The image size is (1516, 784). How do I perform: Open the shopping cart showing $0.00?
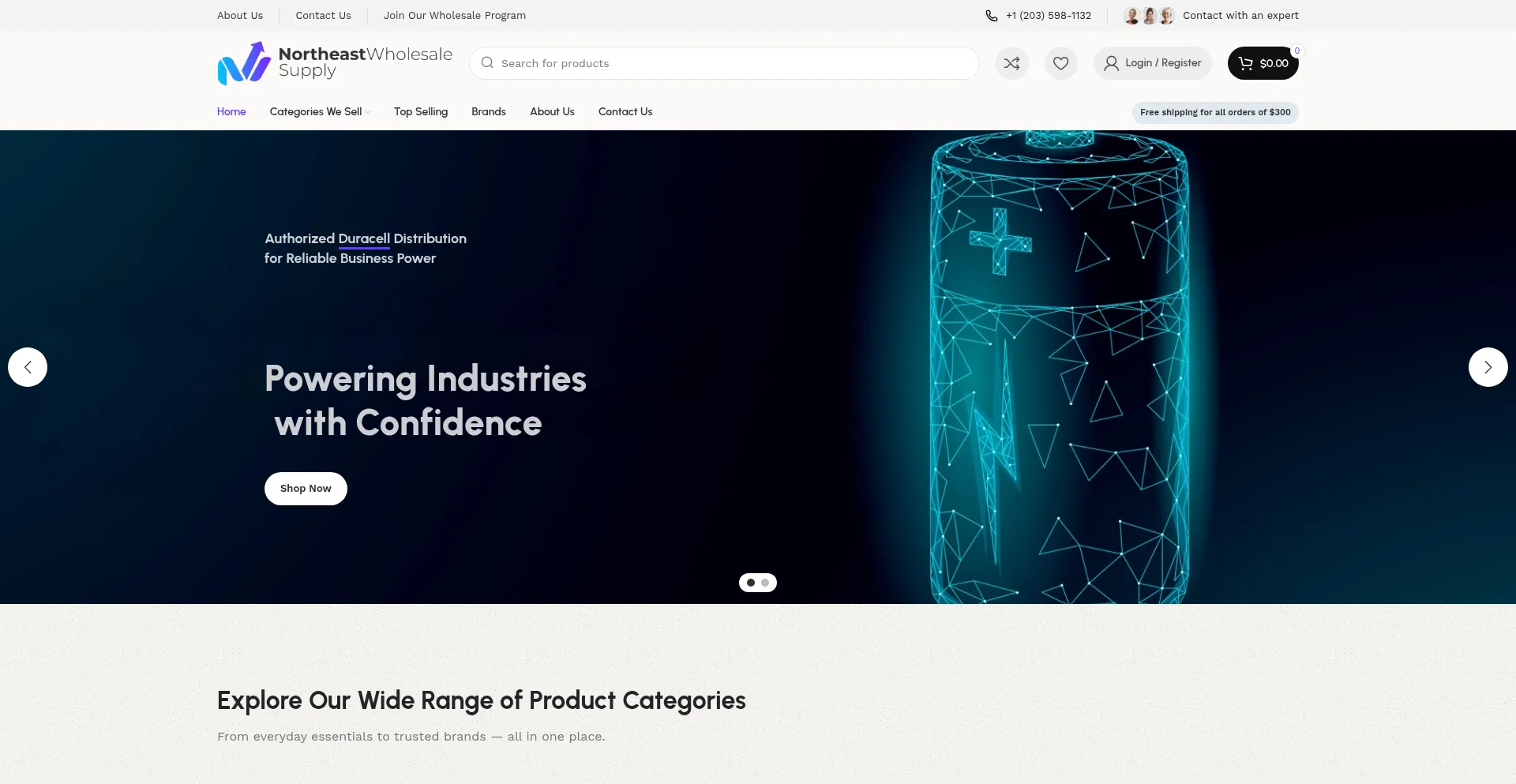point(1263,63)
